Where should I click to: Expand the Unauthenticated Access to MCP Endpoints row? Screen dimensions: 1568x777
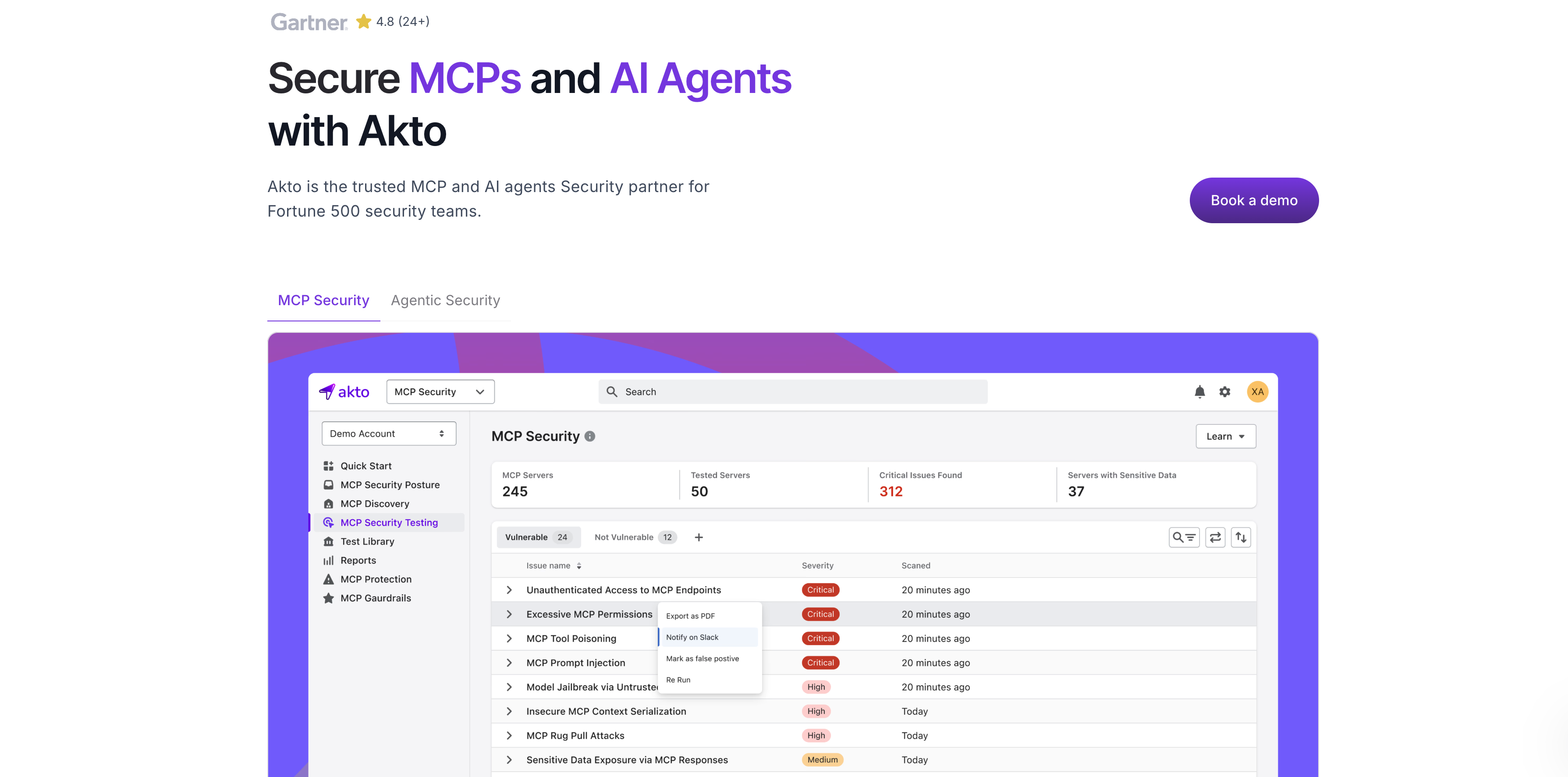coord(510,589)
